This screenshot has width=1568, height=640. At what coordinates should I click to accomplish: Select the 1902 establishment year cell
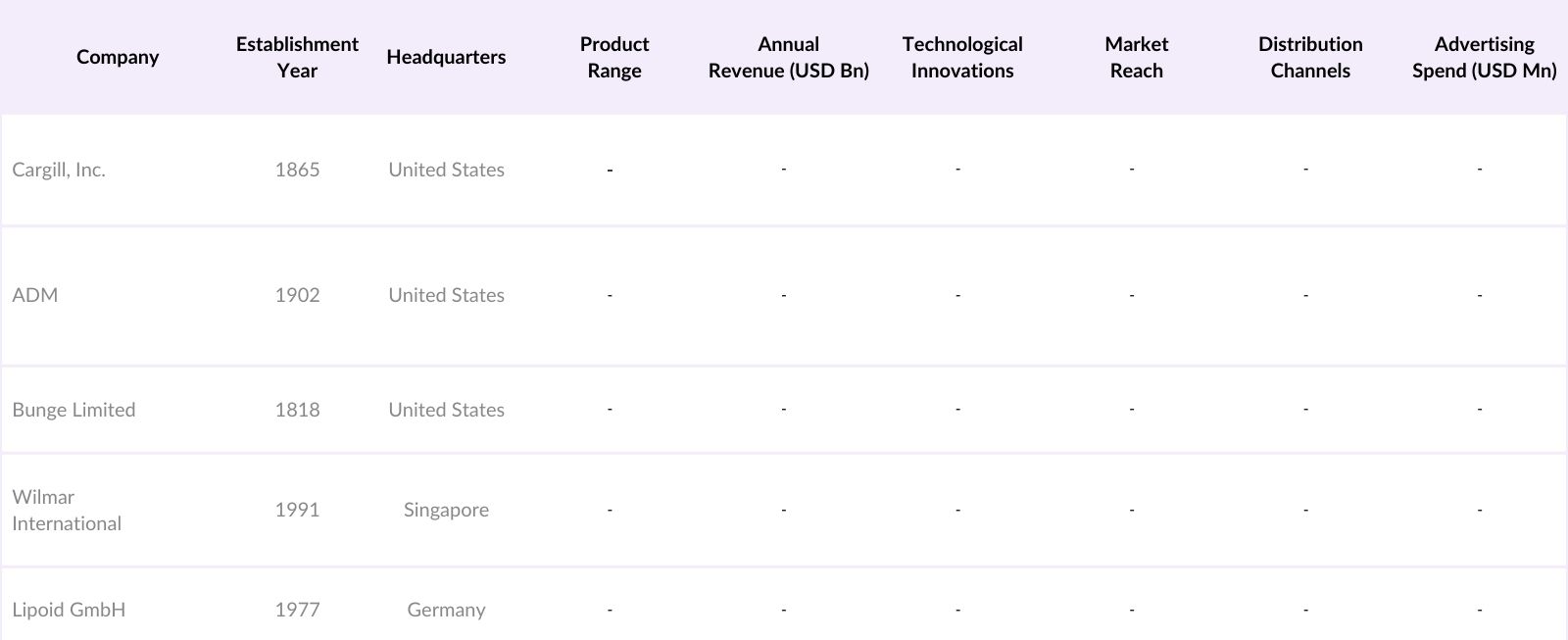pos(297,295)
